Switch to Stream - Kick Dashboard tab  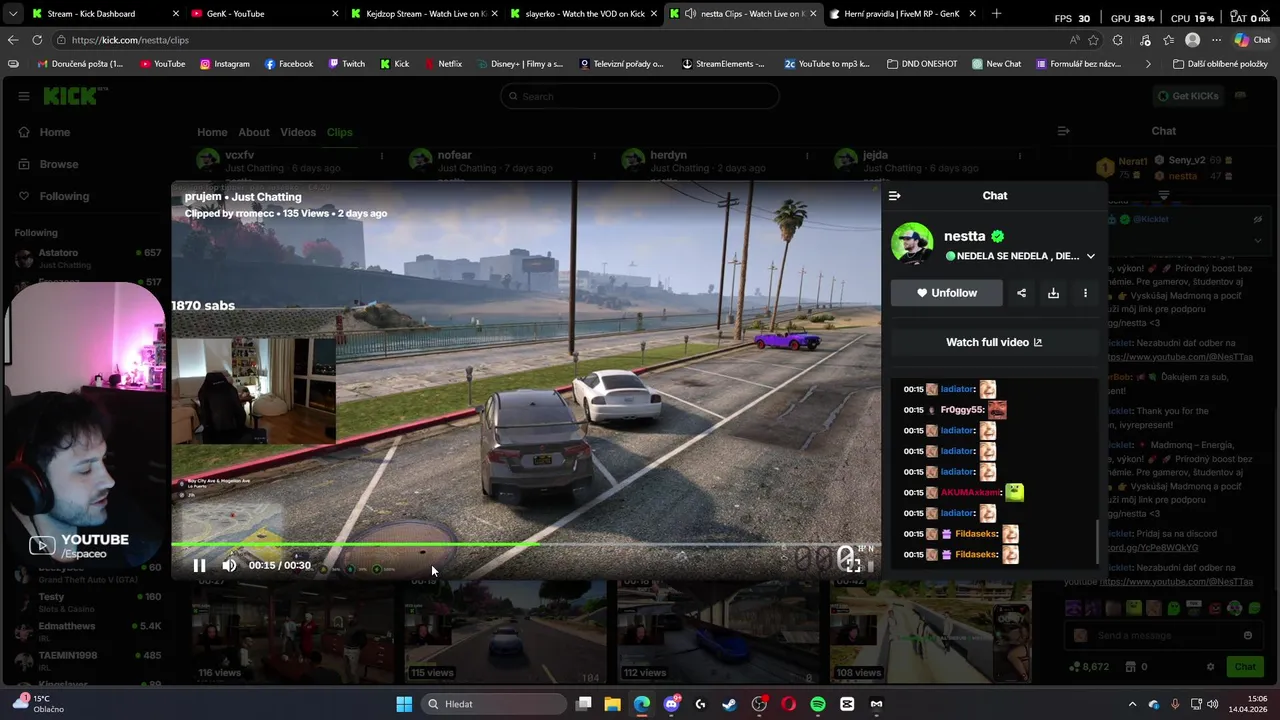coord(104,14)
